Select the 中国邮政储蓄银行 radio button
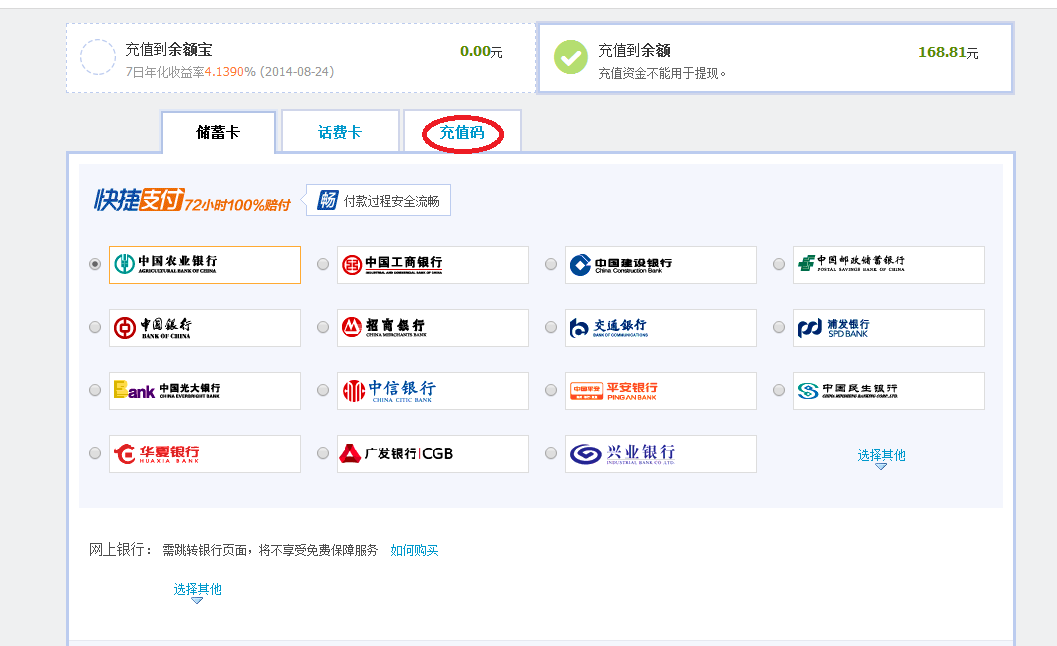 click(x=779, y=264)
